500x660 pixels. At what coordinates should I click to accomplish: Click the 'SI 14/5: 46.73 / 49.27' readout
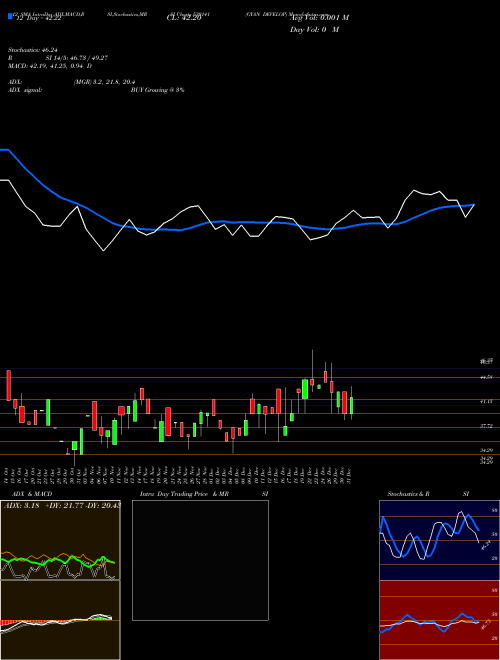[x=77, y=58]
